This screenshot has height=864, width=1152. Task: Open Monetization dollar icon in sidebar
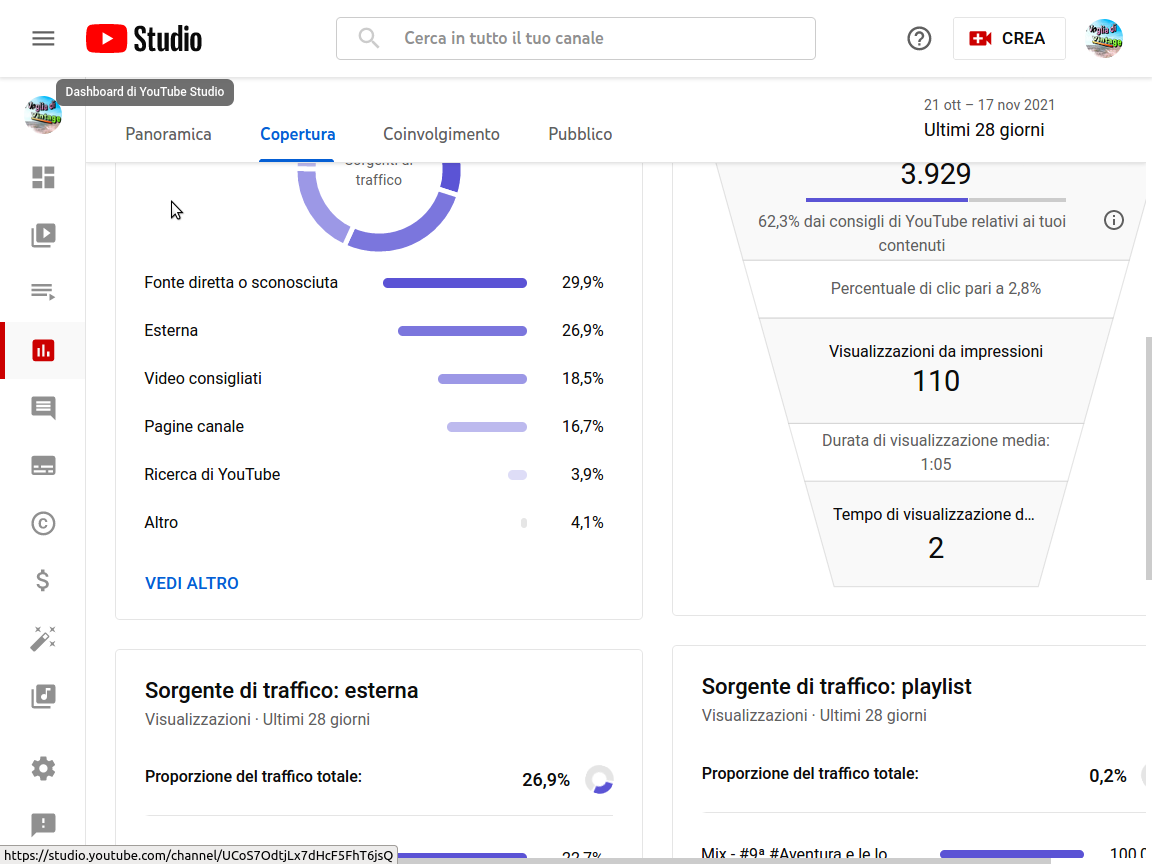click(43, 580)
